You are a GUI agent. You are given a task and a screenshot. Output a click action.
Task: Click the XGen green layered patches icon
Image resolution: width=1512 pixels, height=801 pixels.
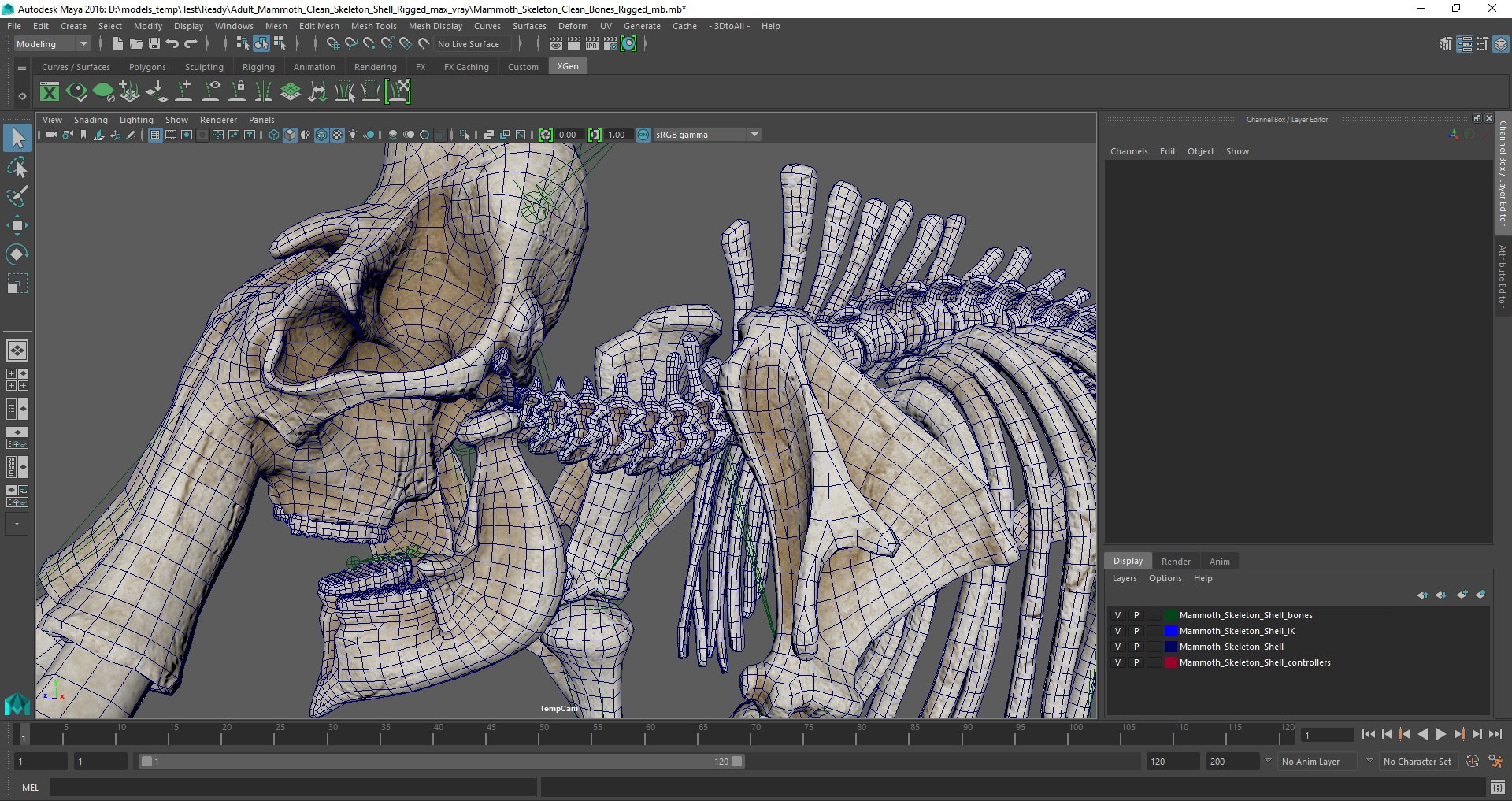[291, 92]
